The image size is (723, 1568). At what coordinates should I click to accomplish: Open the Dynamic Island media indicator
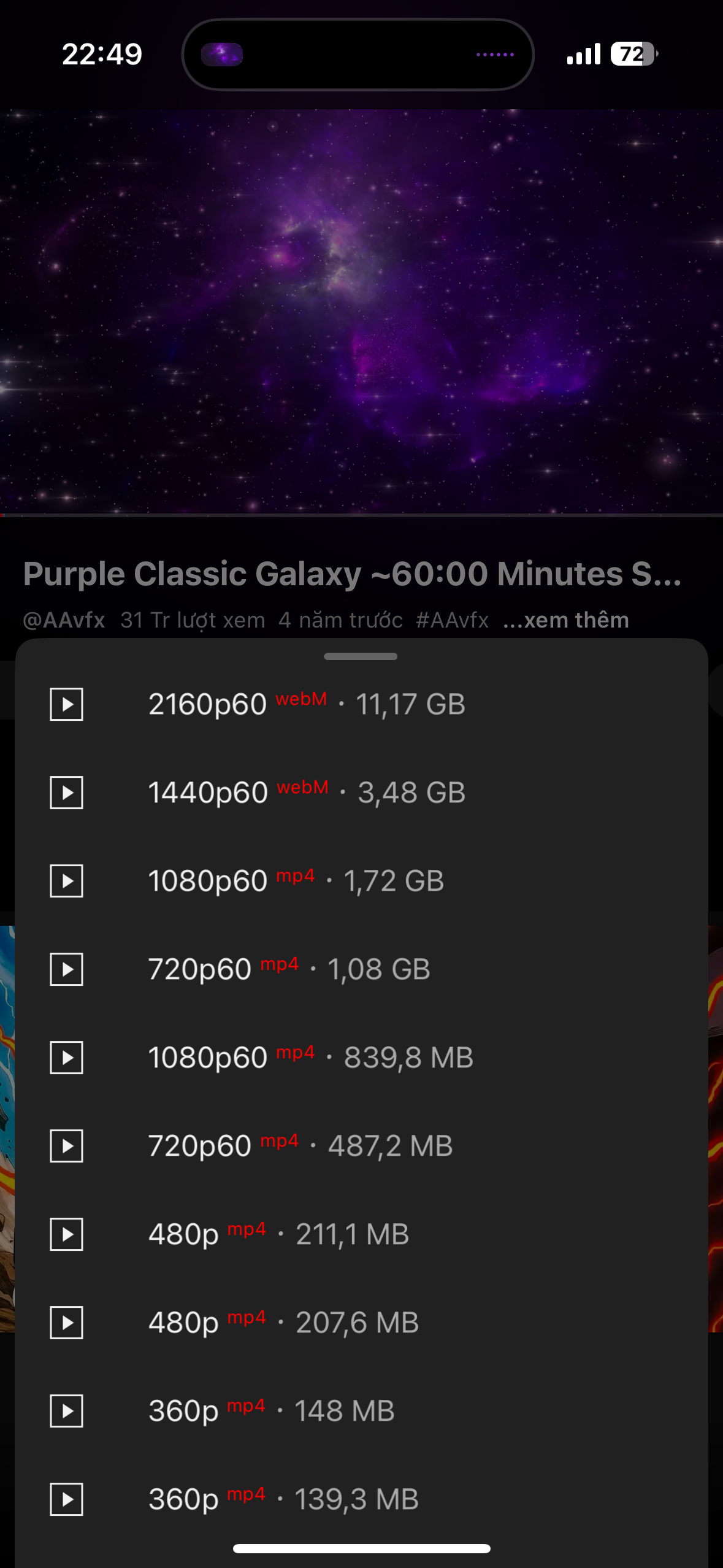(x=361, y=54)
